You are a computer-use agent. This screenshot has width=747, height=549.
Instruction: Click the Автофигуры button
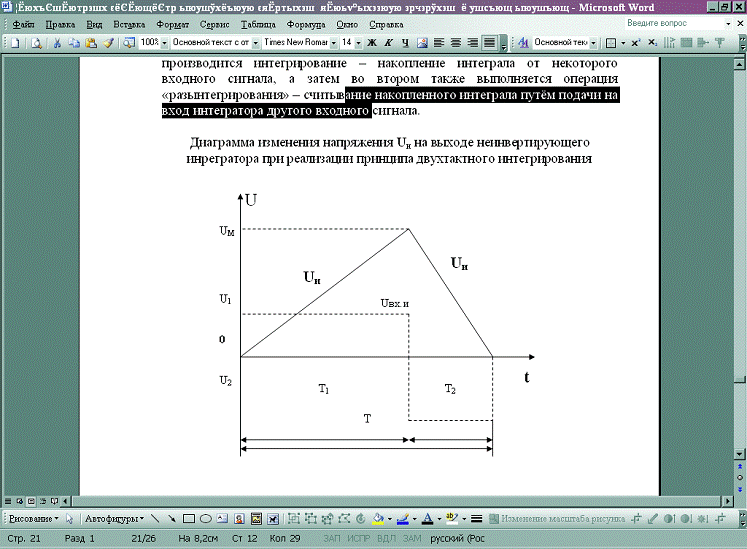pyautogui.click(x=114, y=519)
